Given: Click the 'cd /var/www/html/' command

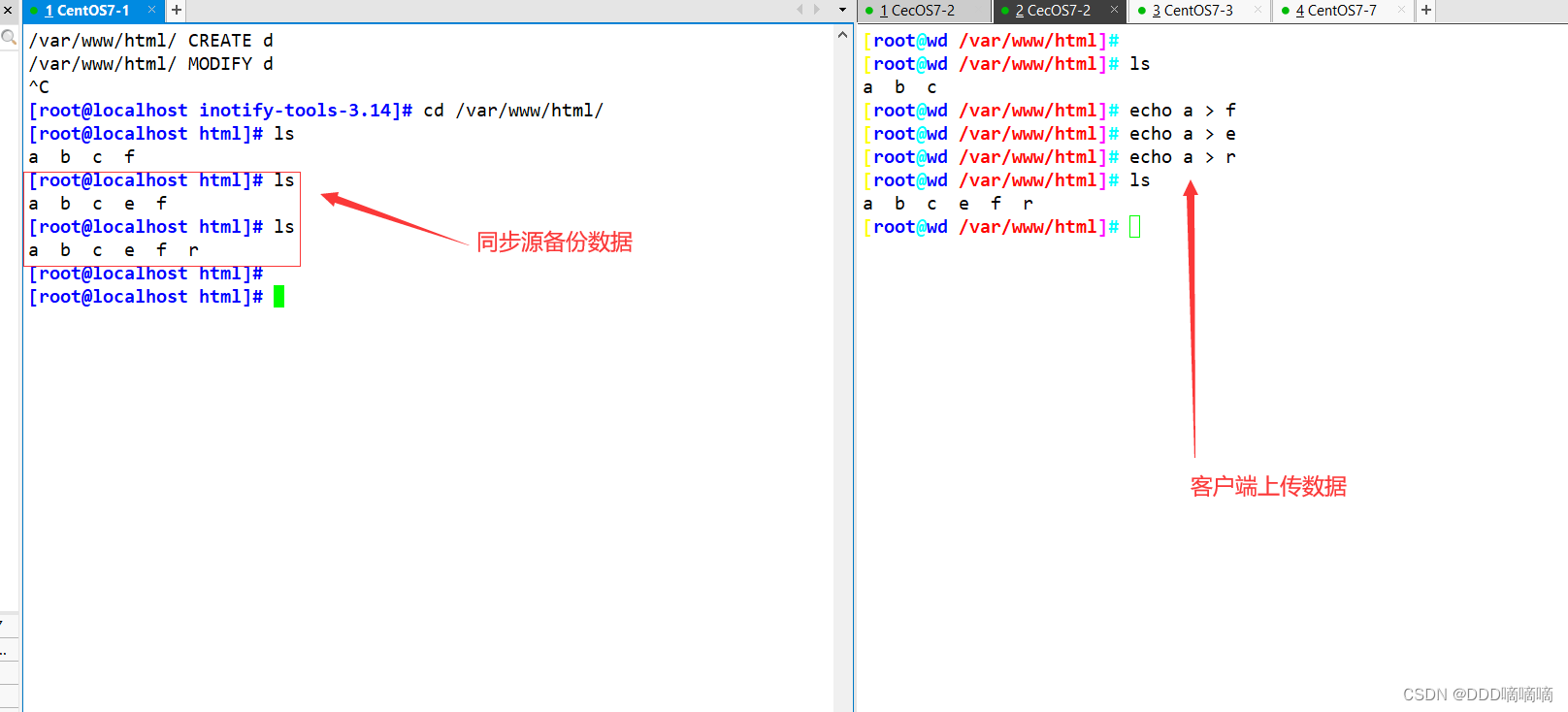Looking at the screenshot, I should (x=513, y=111).
